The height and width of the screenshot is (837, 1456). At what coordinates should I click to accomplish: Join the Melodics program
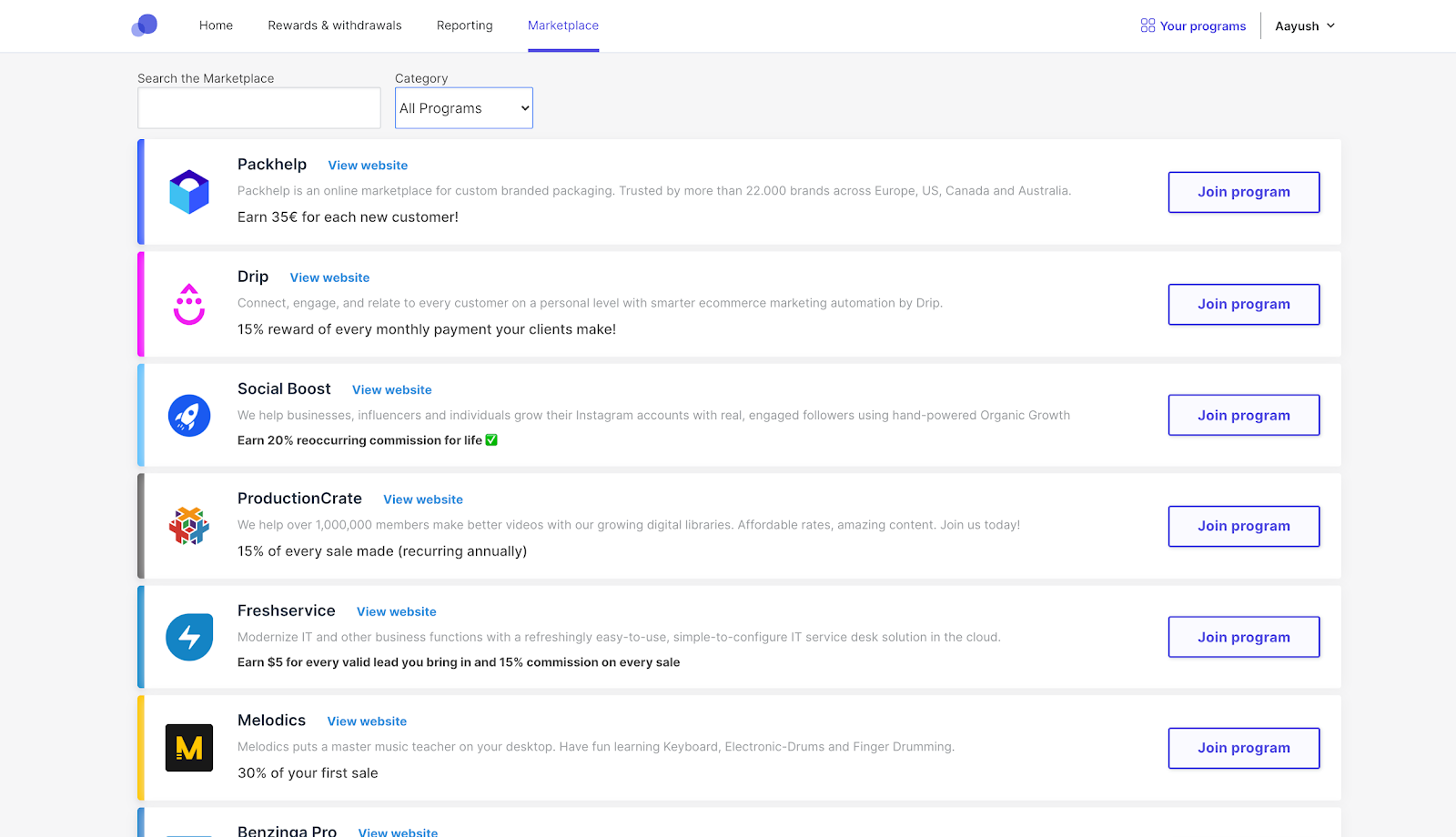pos(1243,747)
